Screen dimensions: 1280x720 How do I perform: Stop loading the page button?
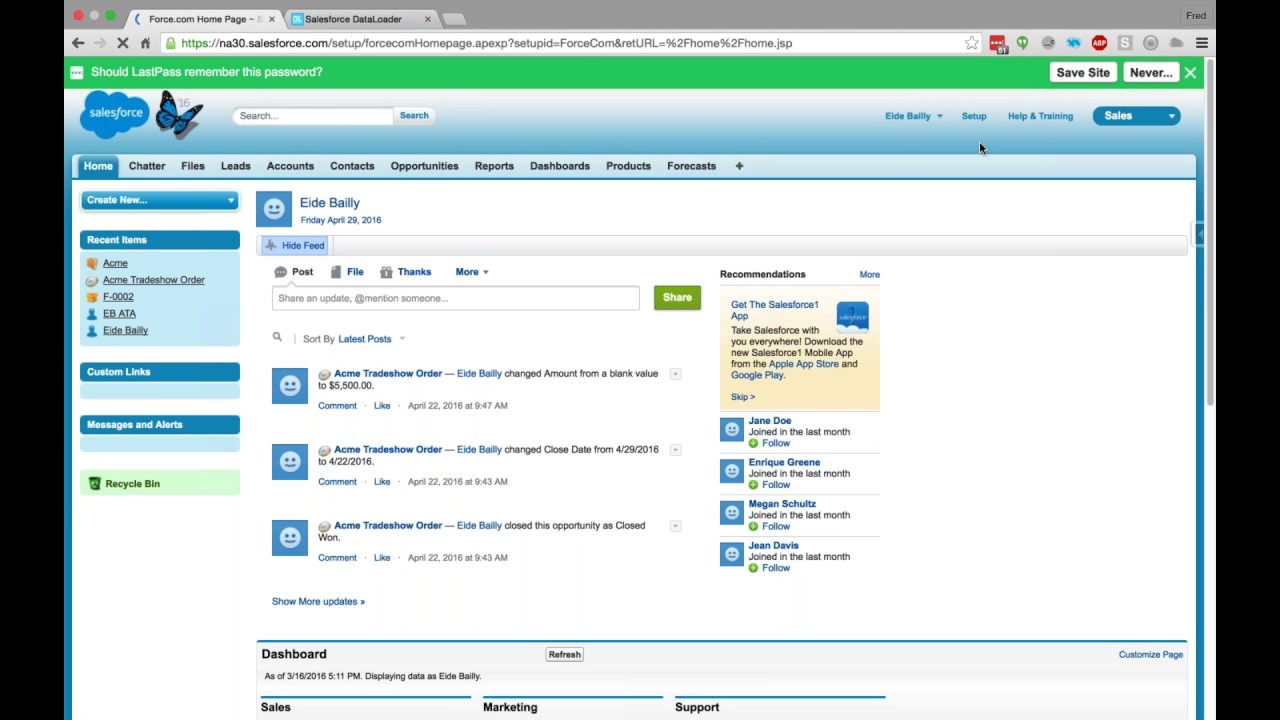[x=122, y=43]
